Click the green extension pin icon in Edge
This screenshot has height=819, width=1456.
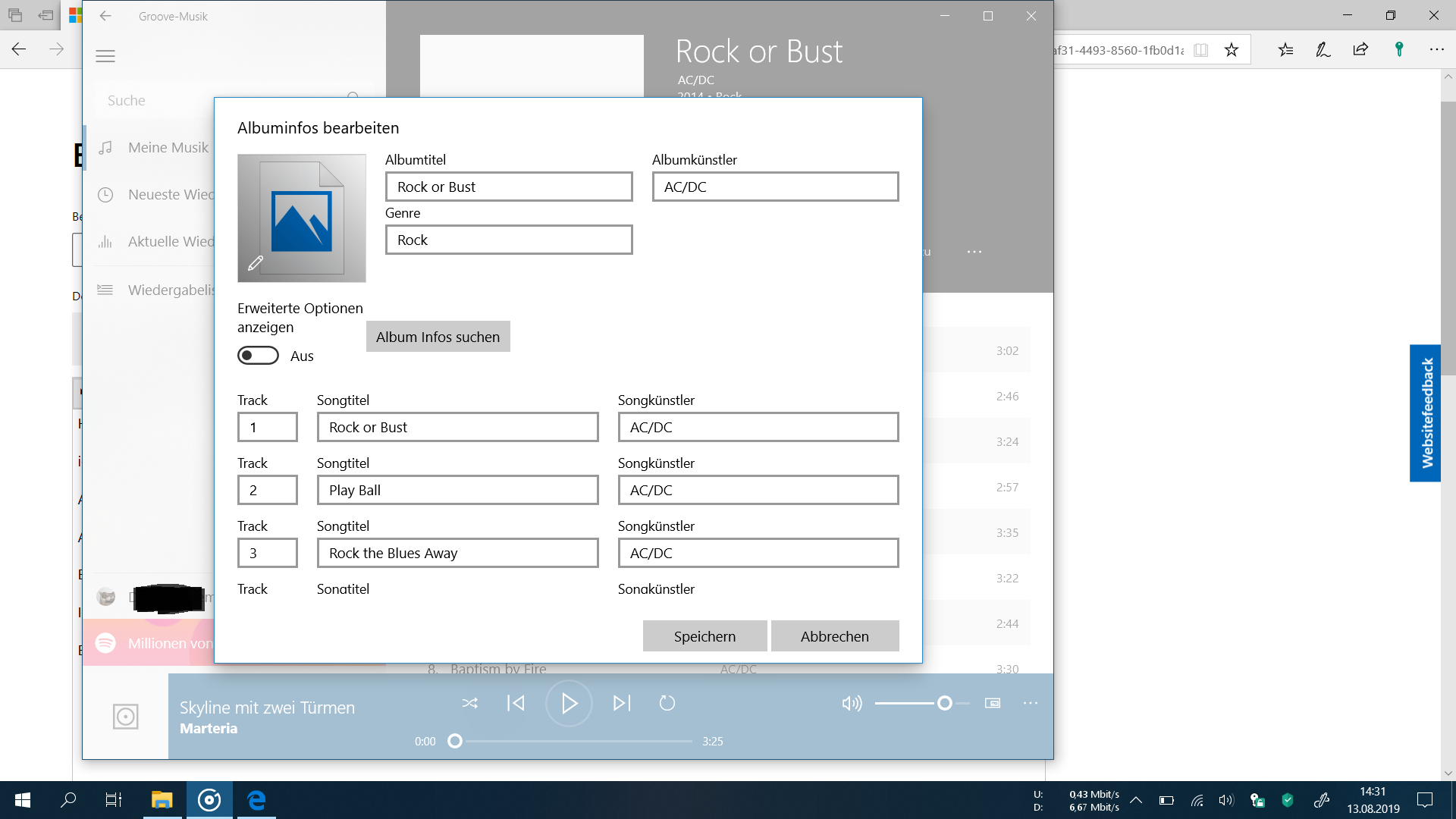[x=1399, y=50]
